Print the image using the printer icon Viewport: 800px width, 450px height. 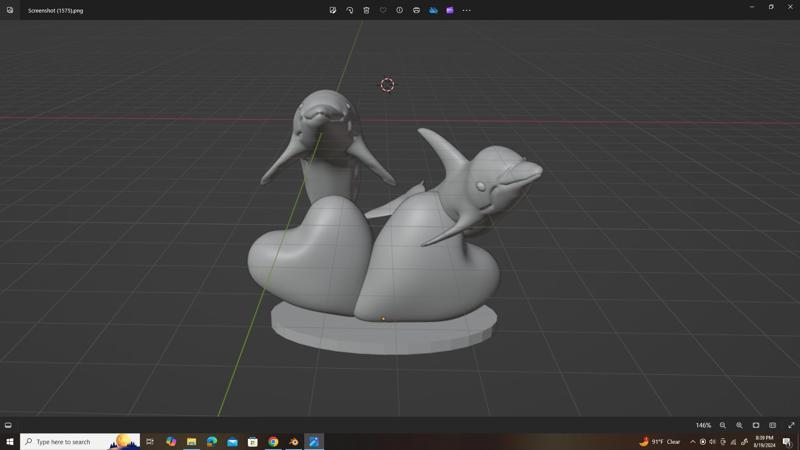pyautogui.click(x=416, y=10)
